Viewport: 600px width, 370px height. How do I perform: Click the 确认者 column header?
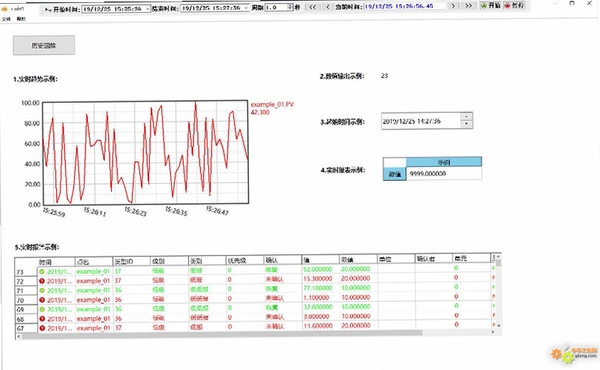tap(433, 259)
